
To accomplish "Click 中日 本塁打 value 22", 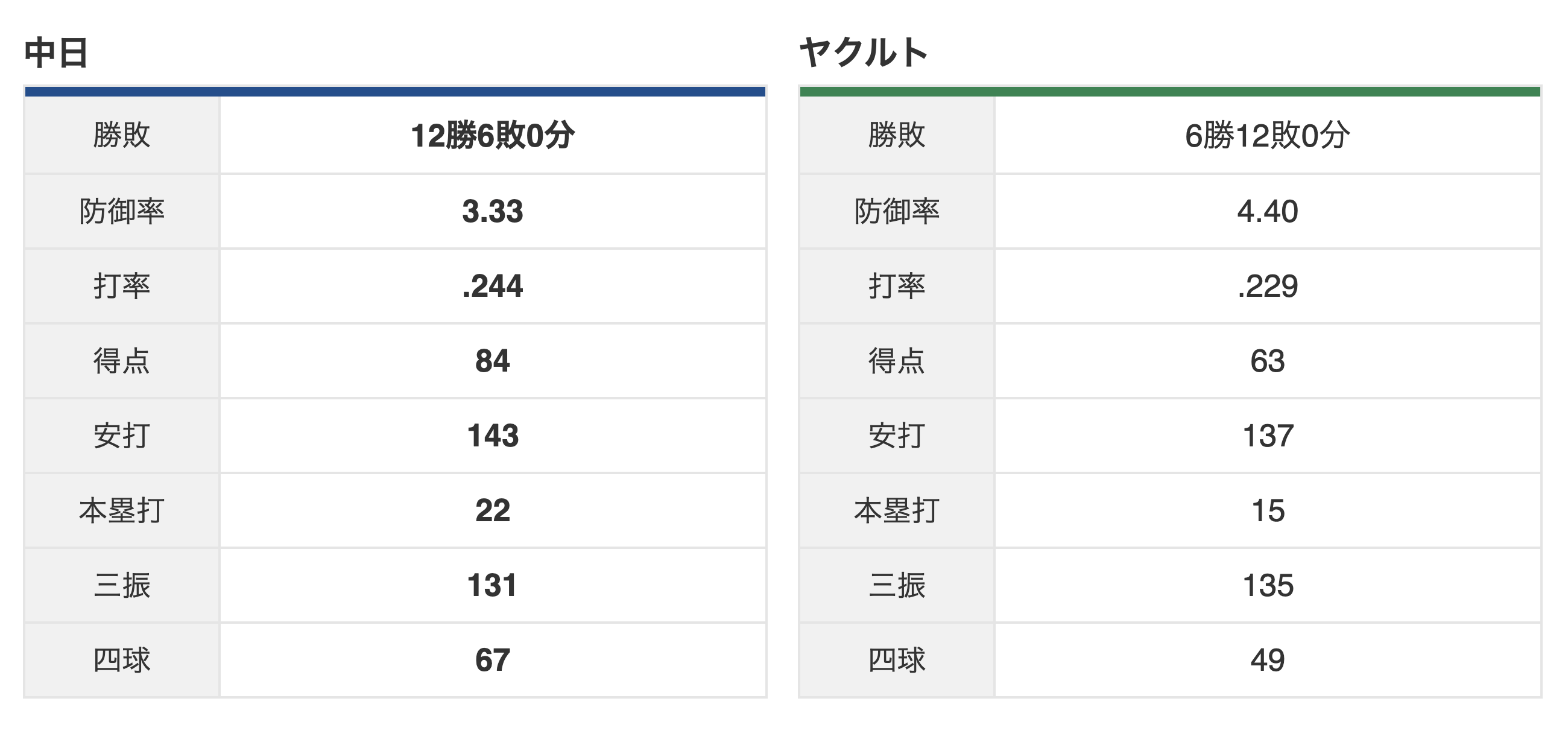I will pyautogui.click(x=493, y=511).
